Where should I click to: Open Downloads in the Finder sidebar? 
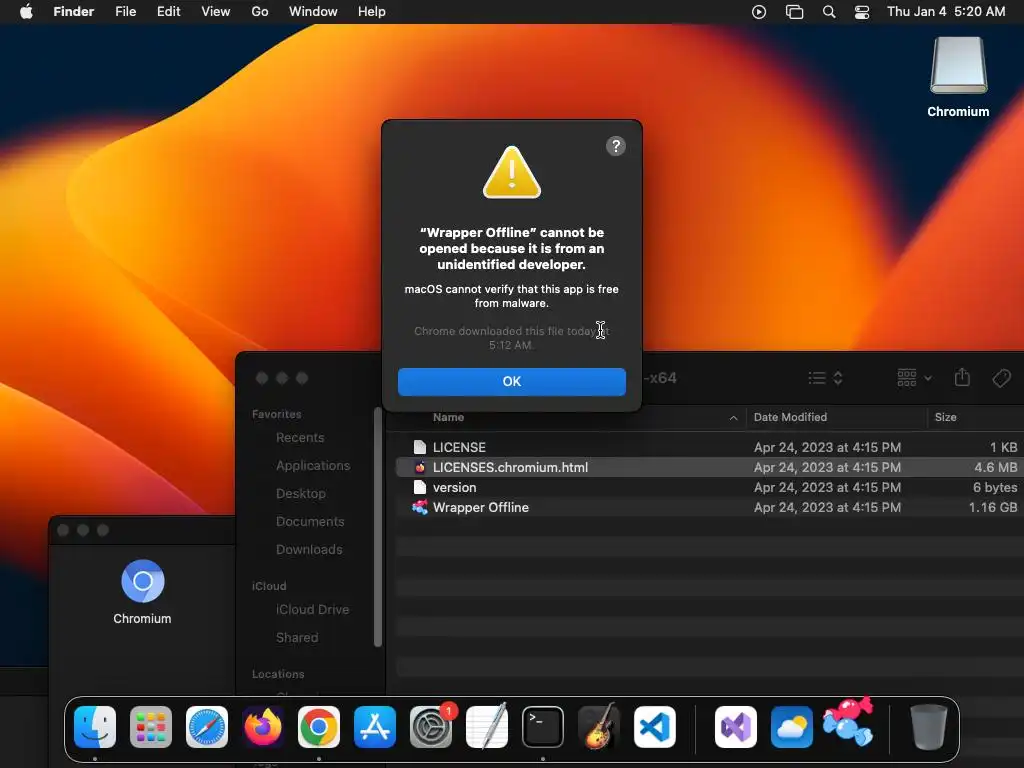(309, 550)
